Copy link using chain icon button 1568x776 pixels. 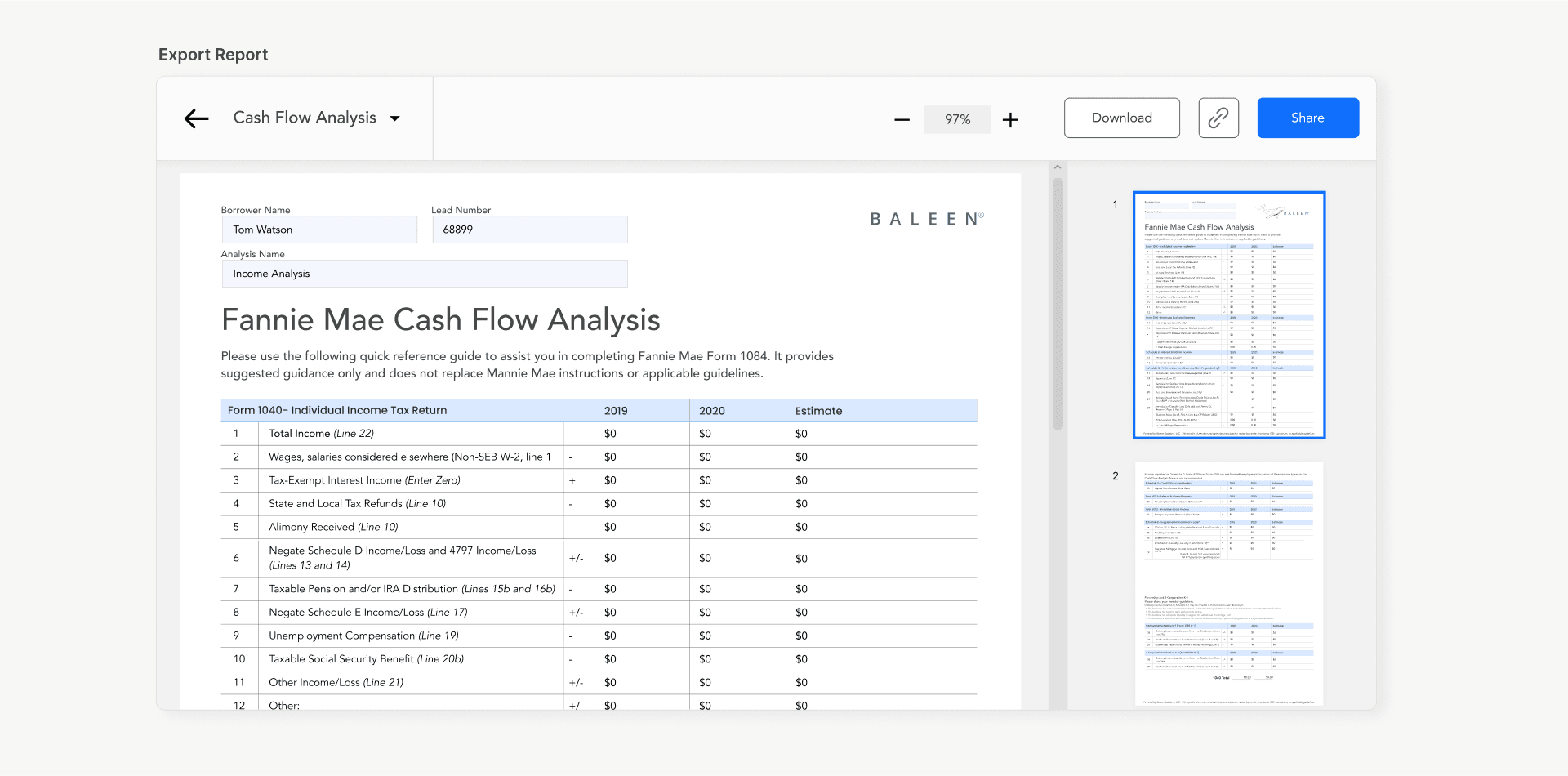[x=1218, y=118]
